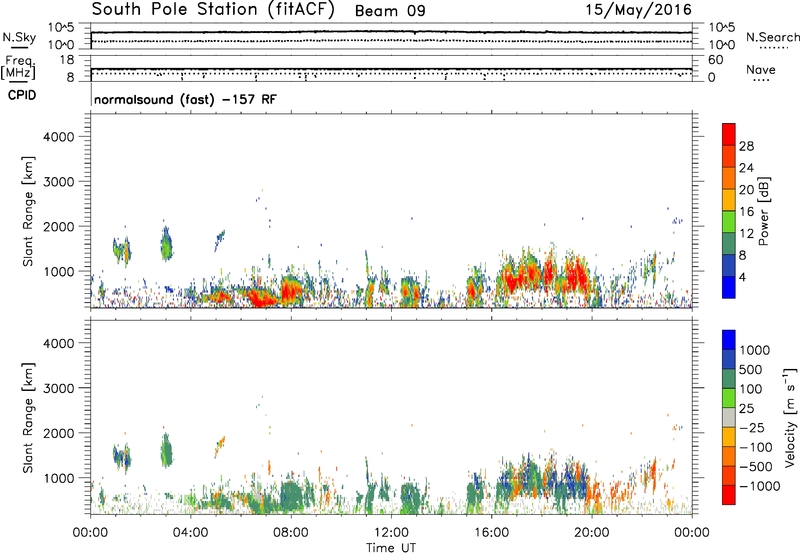The height and width of the screenshot is (554, 800).
Task: Click the '60' label right of the frequency panel
Action: point(715,60)
